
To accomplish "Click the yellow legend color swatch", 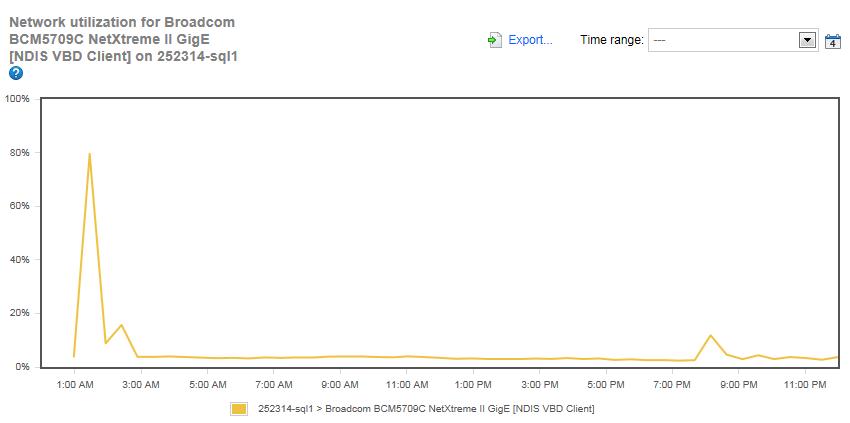I will click(239, 408).
